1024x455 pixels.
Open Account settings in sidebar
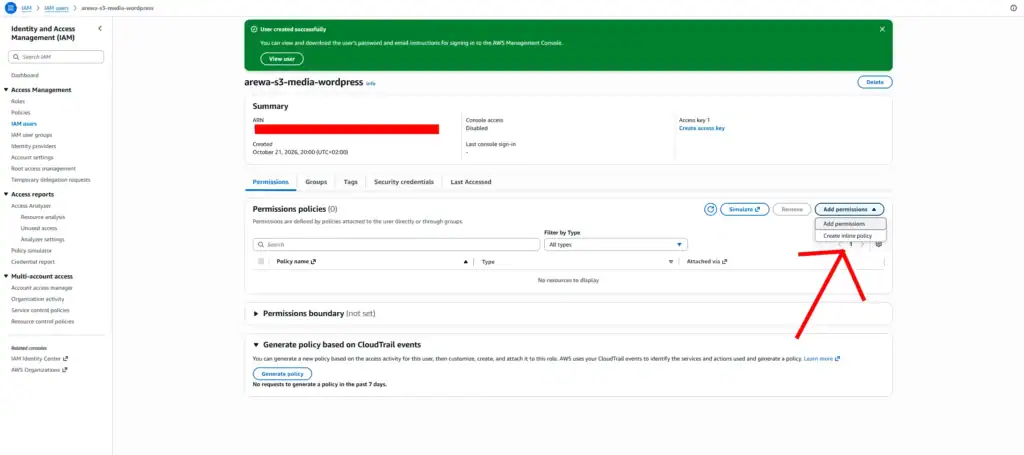(x=32, y=157)
